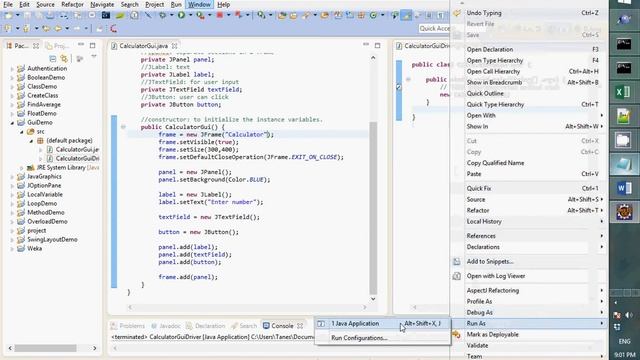Open Excel from the taskbar

pyautogui.click(x=624, y=92)
